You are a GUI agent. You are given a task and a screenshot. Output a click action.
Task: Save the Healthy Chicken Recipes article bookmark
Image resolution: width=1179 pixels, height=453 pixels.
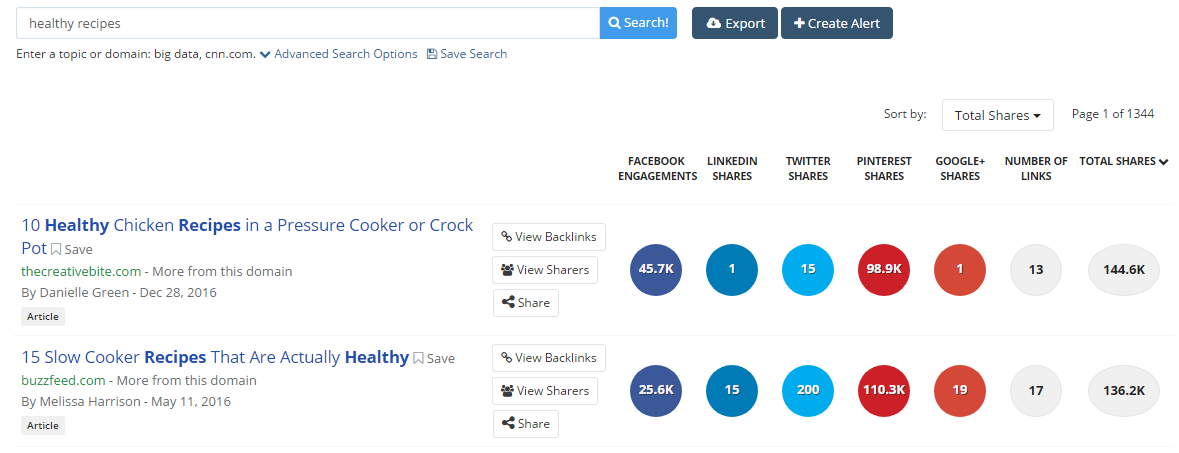point(72,249)
